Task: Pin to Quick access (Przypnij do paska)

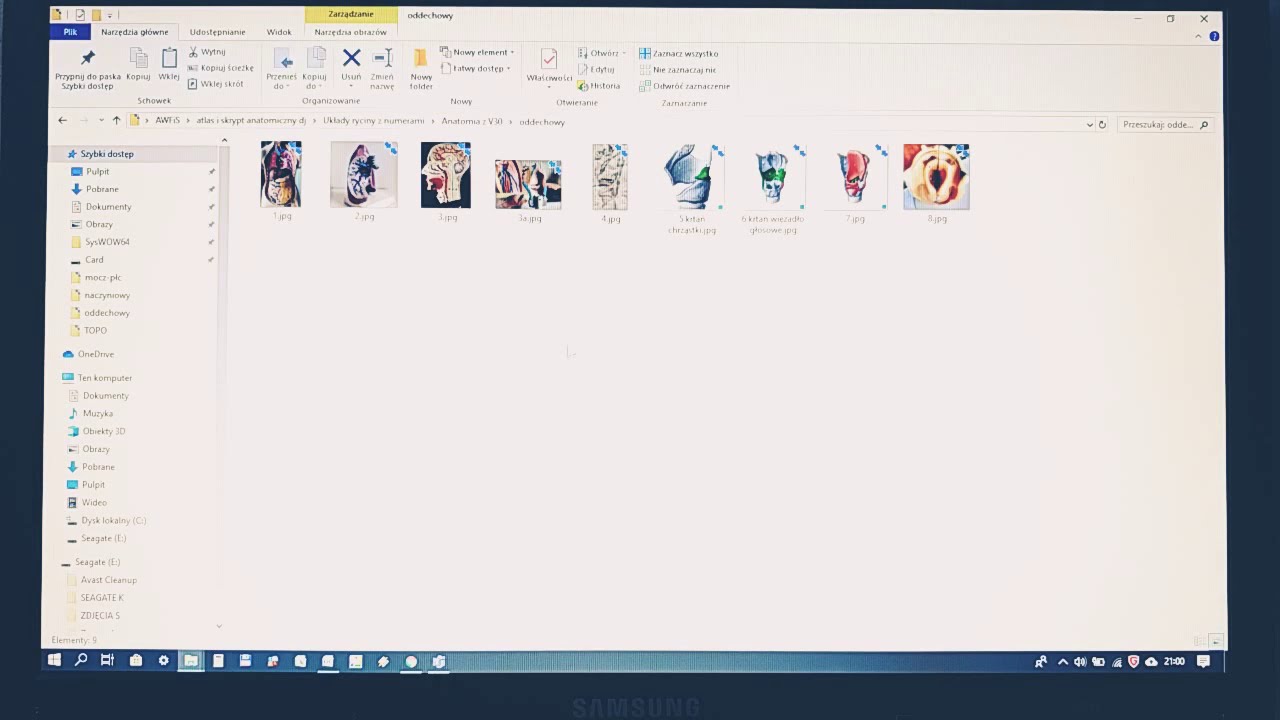Action: (88, 68)
